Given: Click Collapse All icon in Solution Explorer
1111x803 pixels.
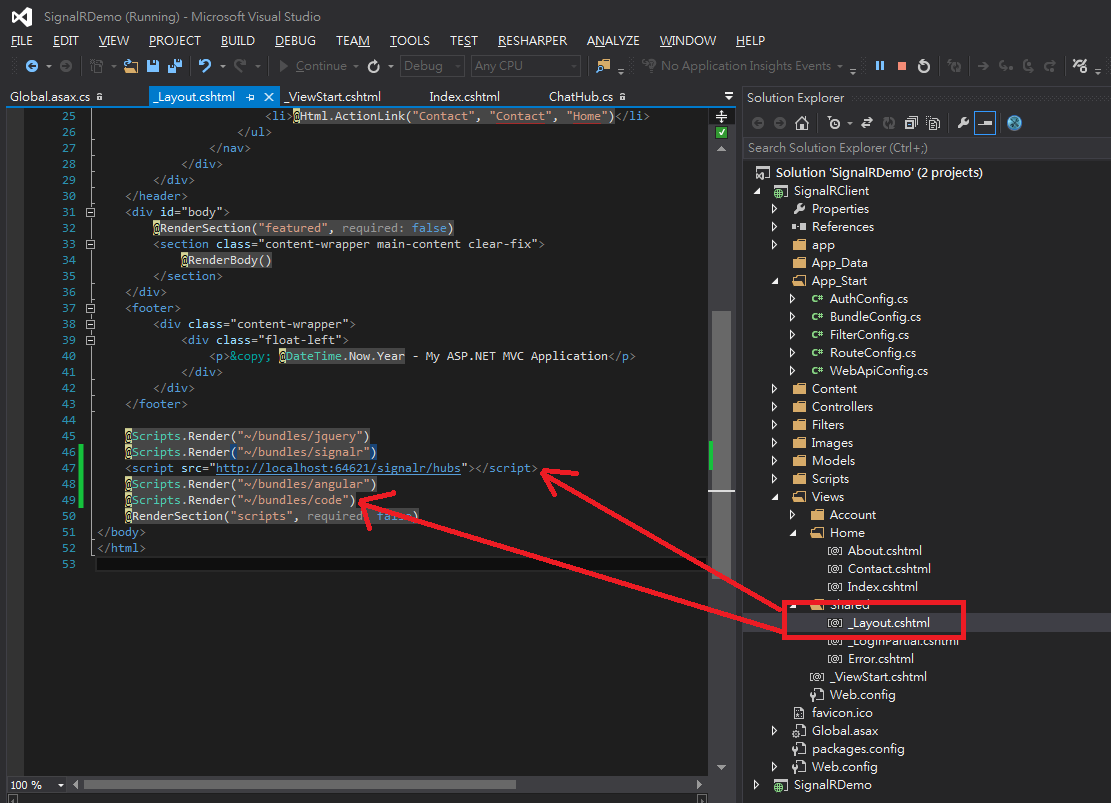Looking at the screenshot, I should click(911, 123).
